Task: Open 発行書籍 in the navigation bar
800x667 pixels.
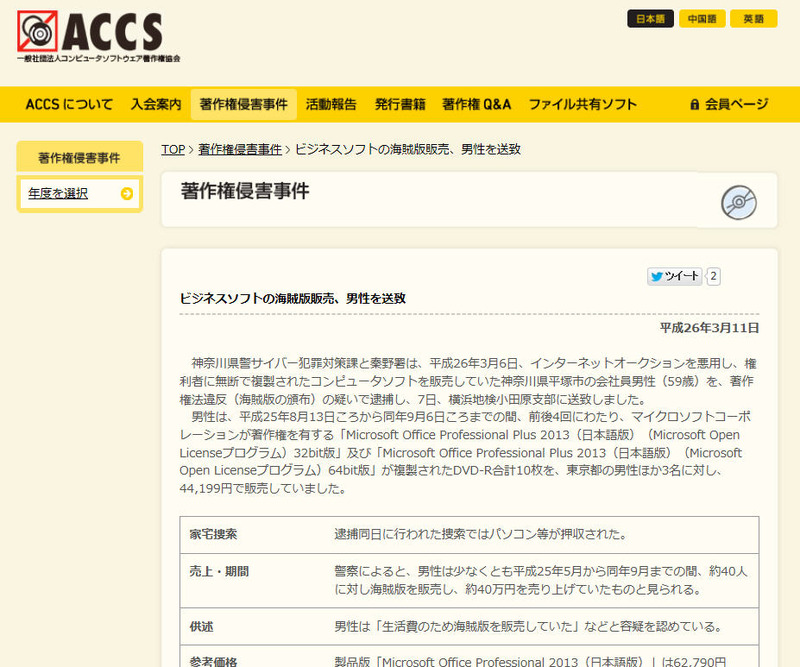Action: point(400,104)
